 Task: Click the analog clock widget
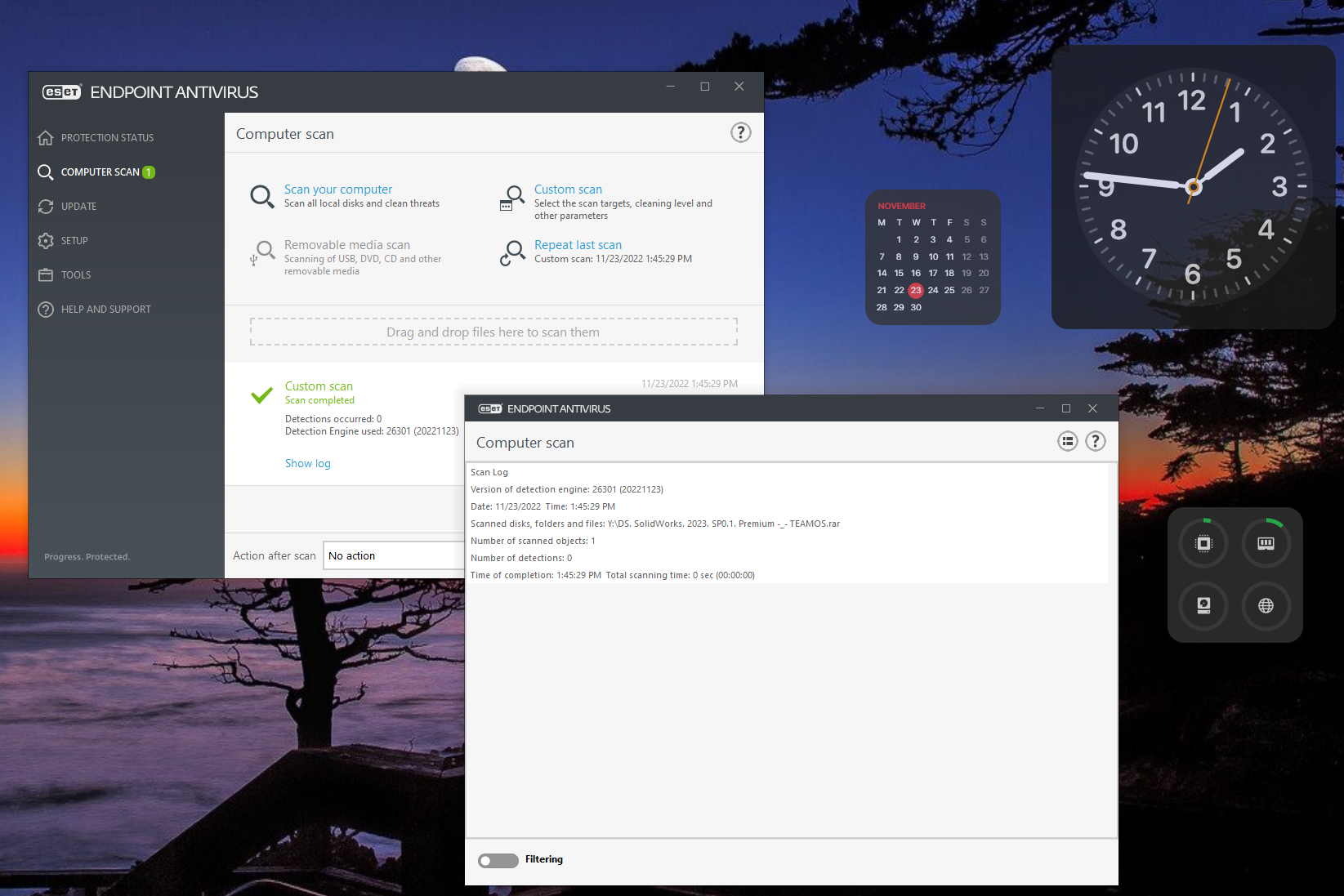coord(1194,187)
